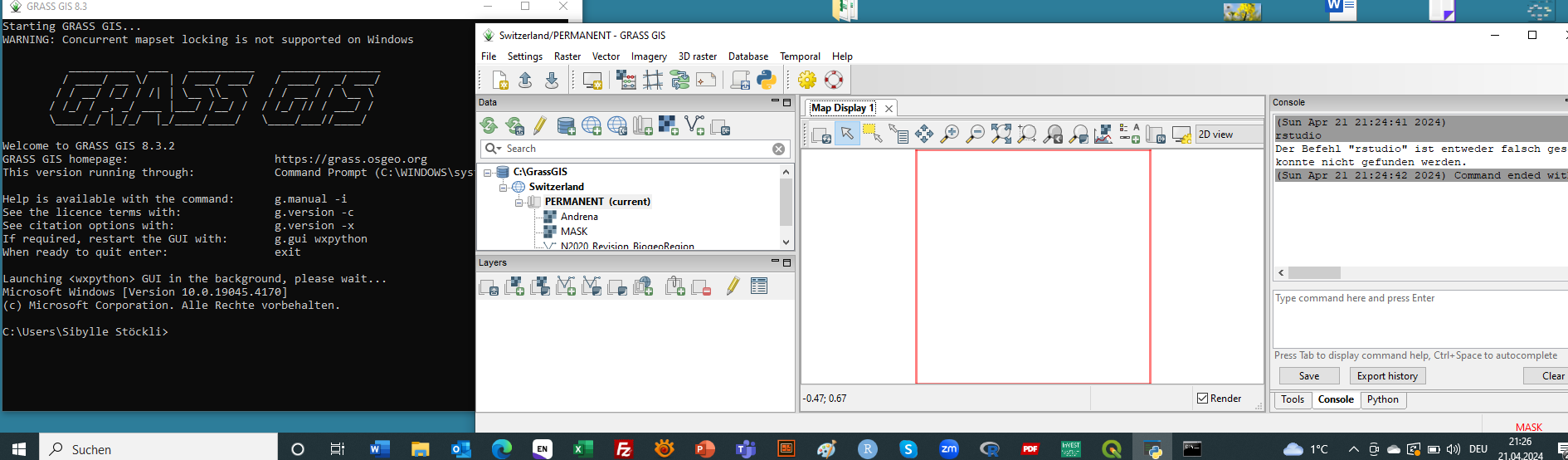Click the Save button in Console
Screen dimensions: 1568x460
coord(1309,376)
